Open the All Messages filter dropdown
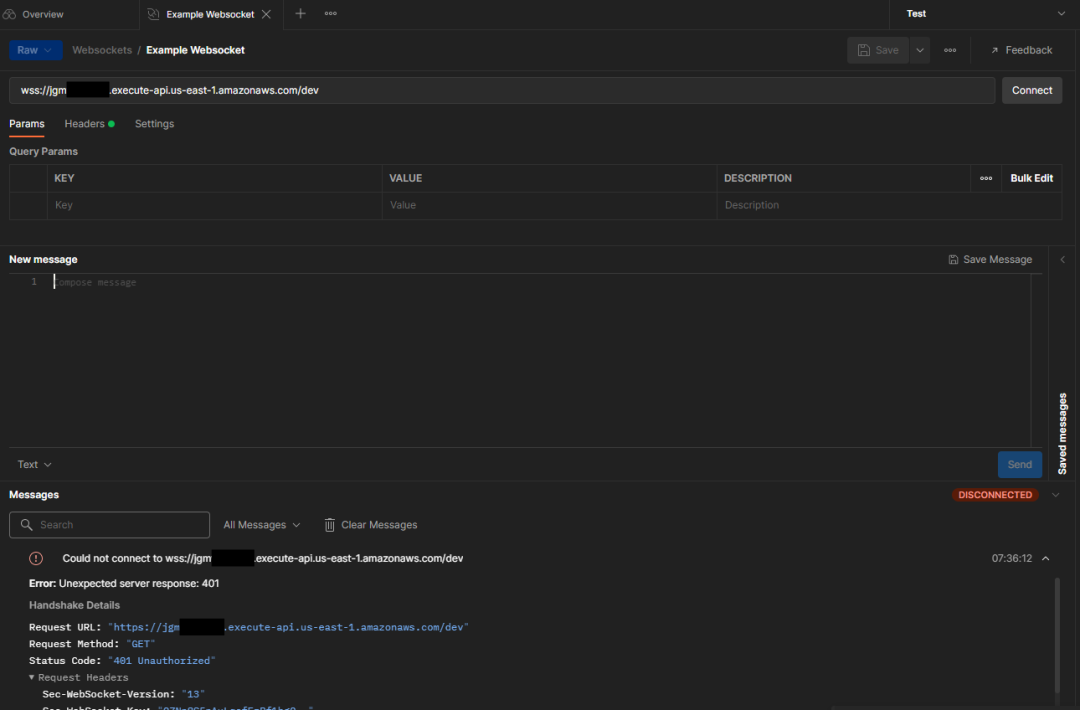The height and width of the screenshot is (710, 1080). (261, 525)
